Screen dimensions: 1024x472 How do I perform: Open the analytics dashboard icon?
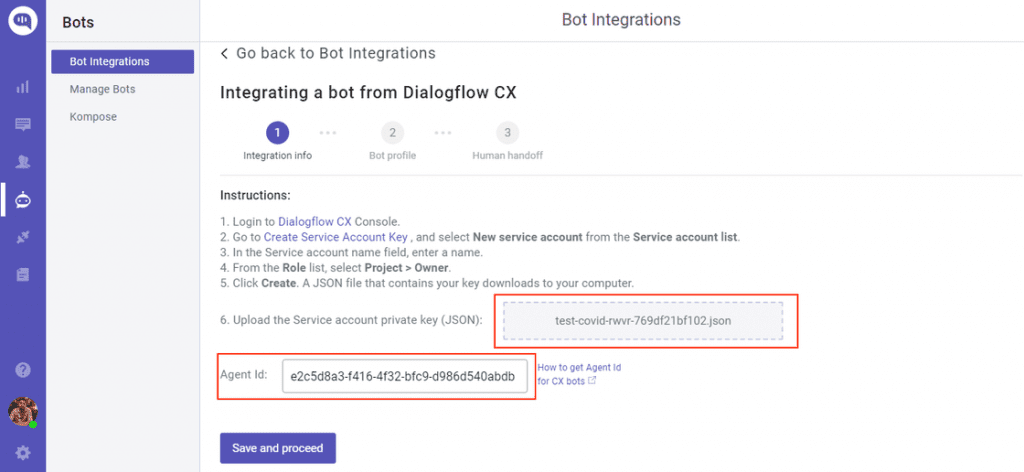click(x=22, y=87)
